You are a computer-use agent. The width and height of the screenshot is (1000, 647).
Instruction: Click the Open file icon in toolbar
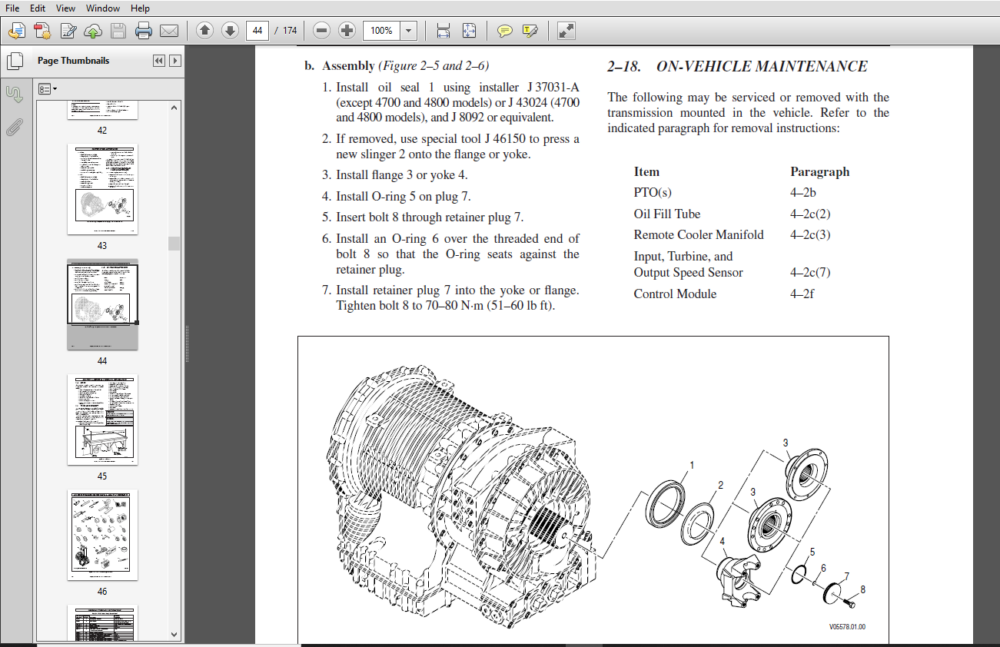point(17,30)
